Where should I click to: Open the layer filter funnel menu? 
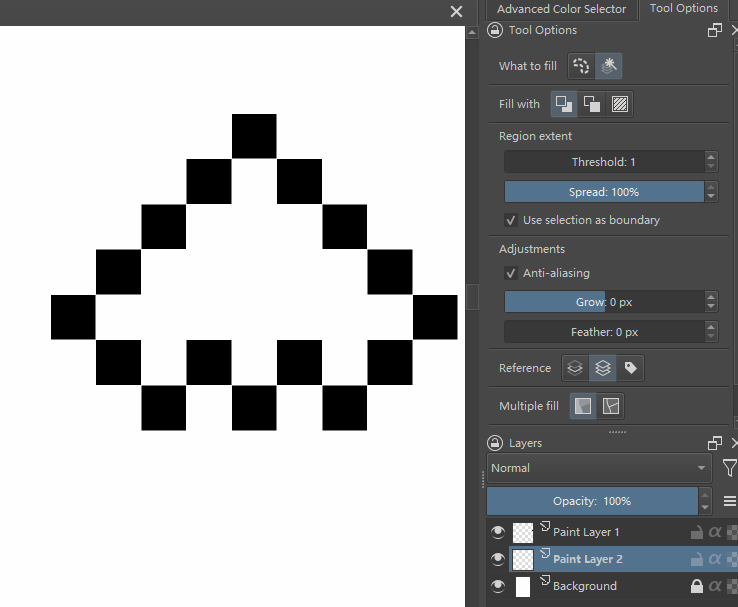729,468
